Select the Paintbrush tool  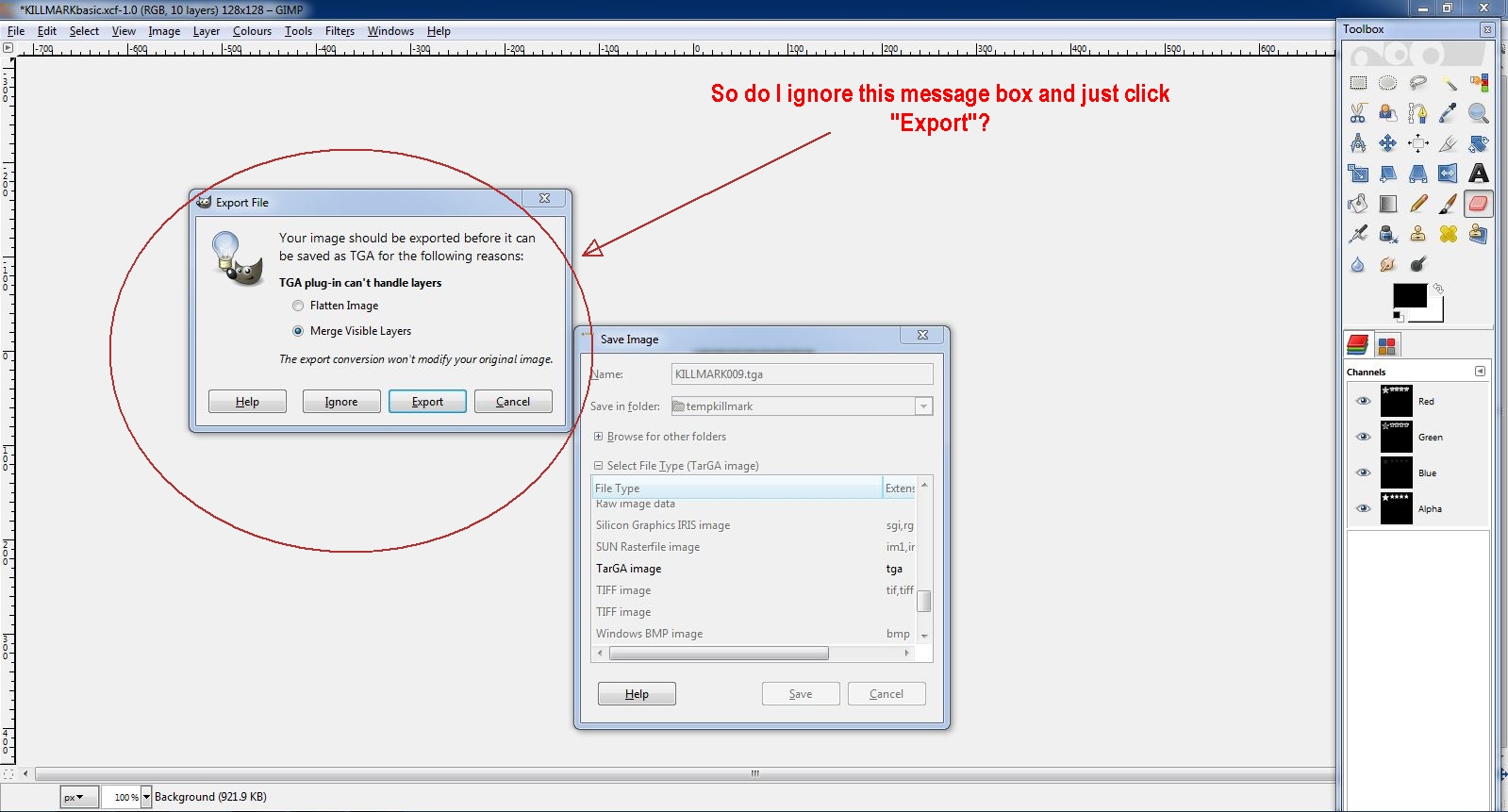(x=1449, y=204)
